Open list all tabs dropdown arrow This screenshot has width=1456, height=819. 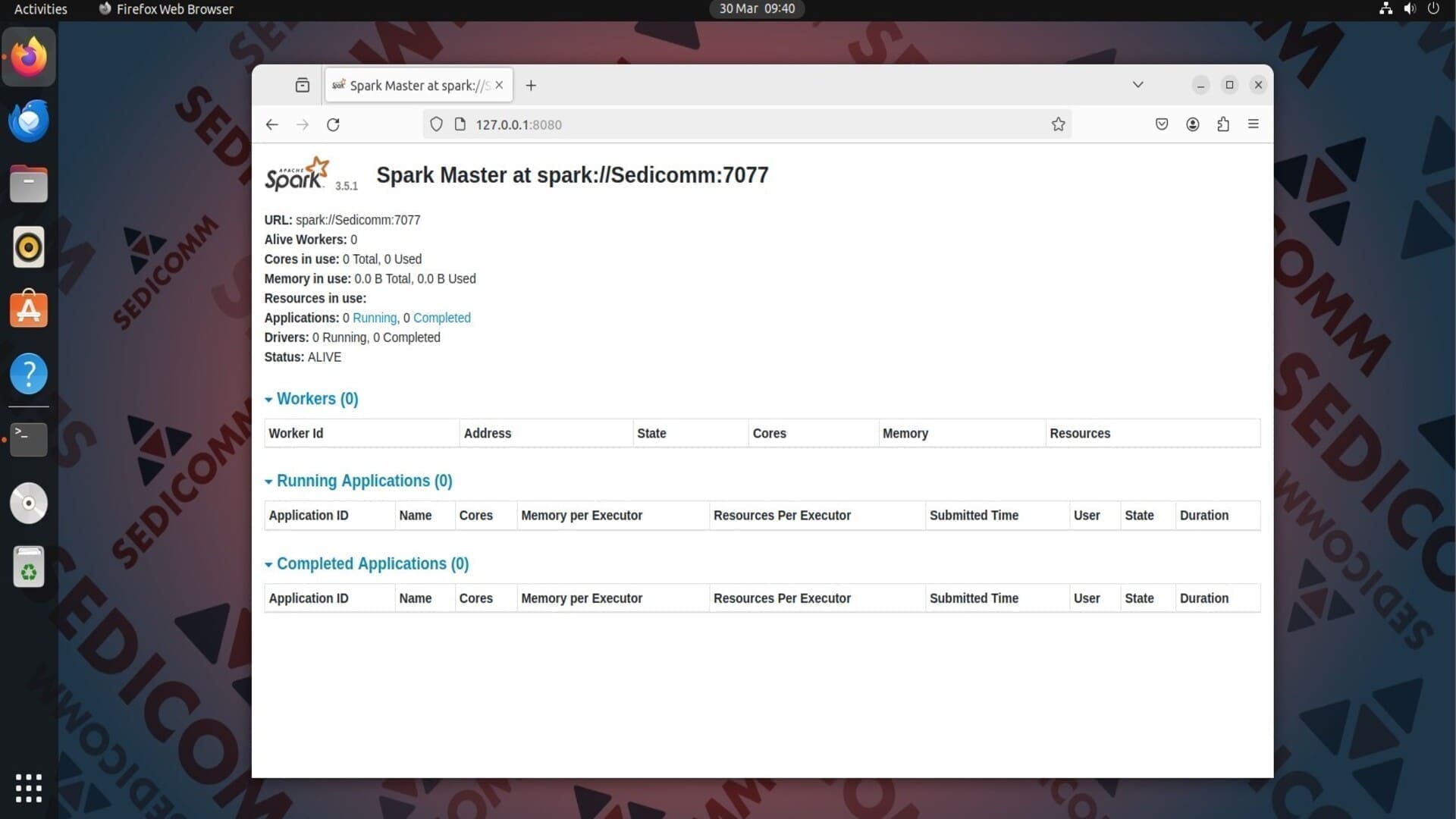click(1137, 85)
